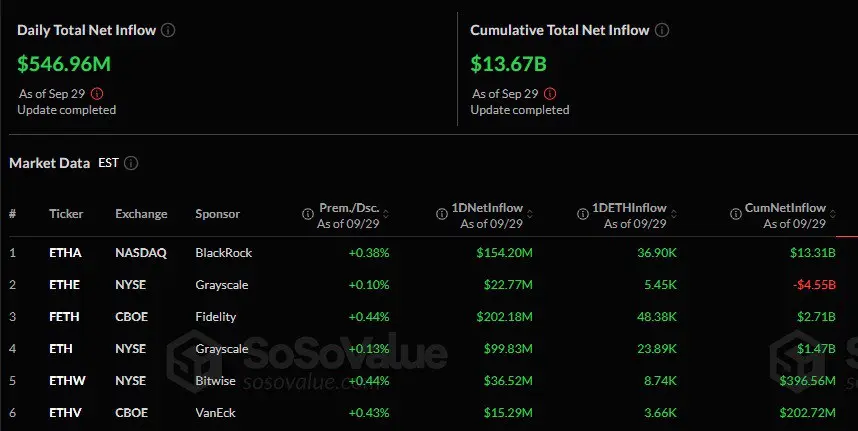Click info icon beside CumNetInflow column
858x431 pixels.
pos(736,214)
